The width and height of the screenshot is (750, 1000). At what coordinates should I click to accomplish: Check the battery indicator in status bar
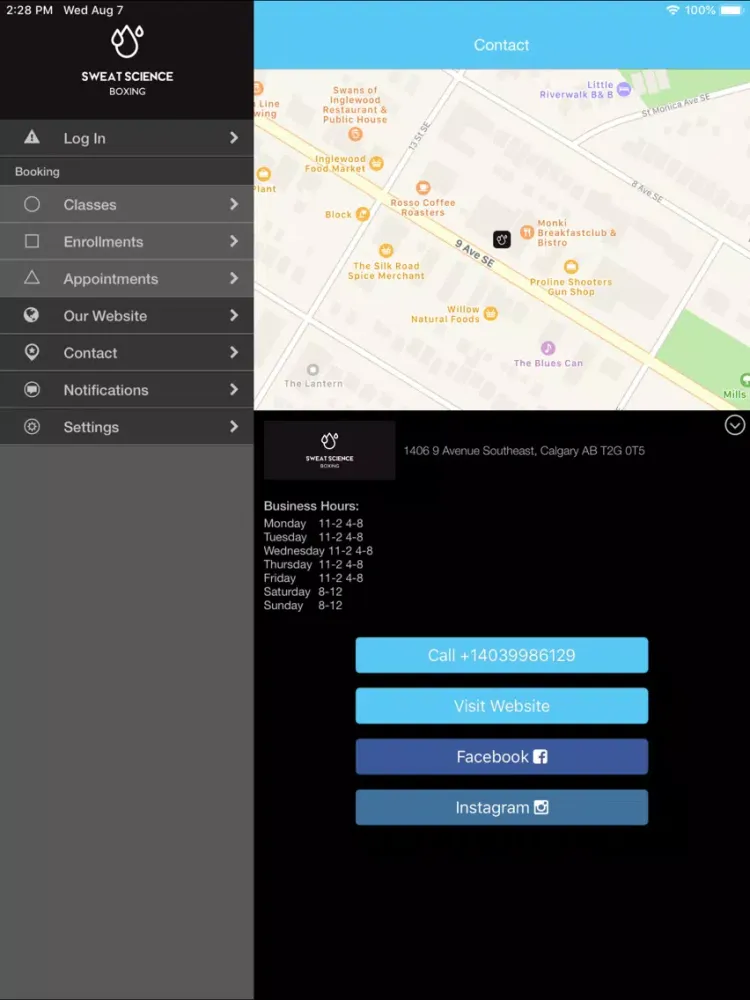pos(732,10)
